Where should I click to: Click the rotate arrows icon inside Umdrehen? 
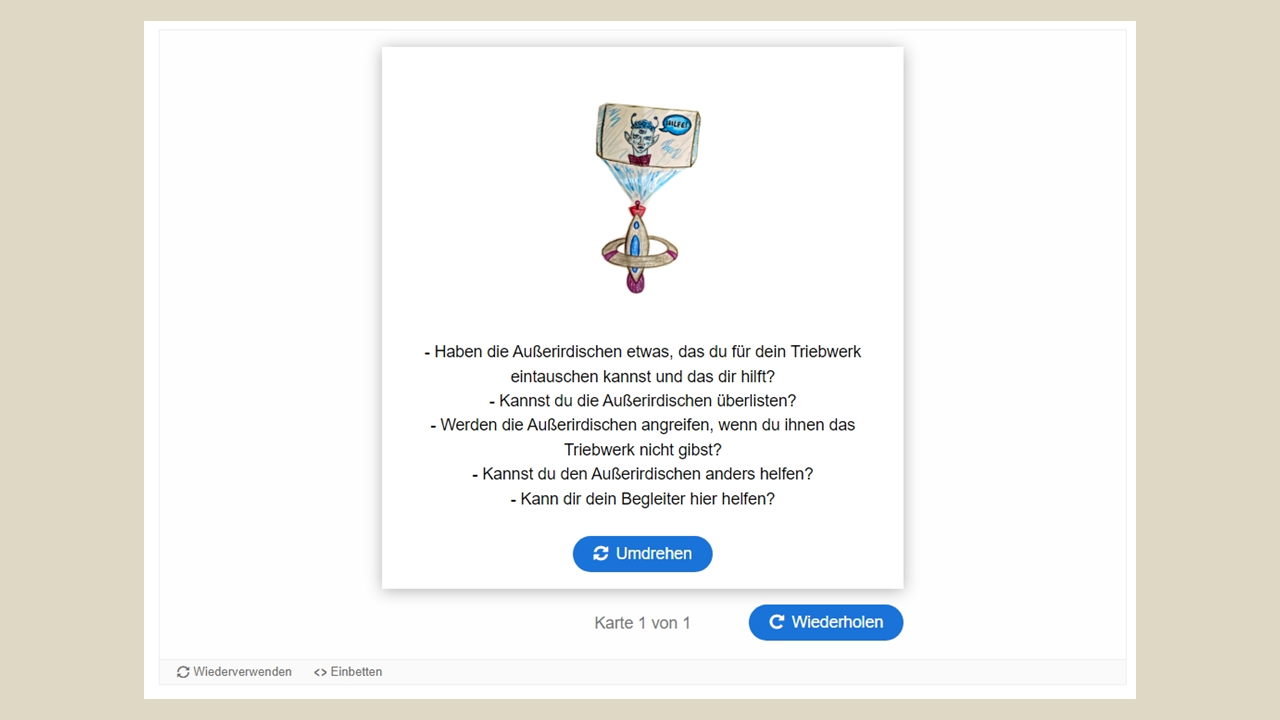pos(601,554)
